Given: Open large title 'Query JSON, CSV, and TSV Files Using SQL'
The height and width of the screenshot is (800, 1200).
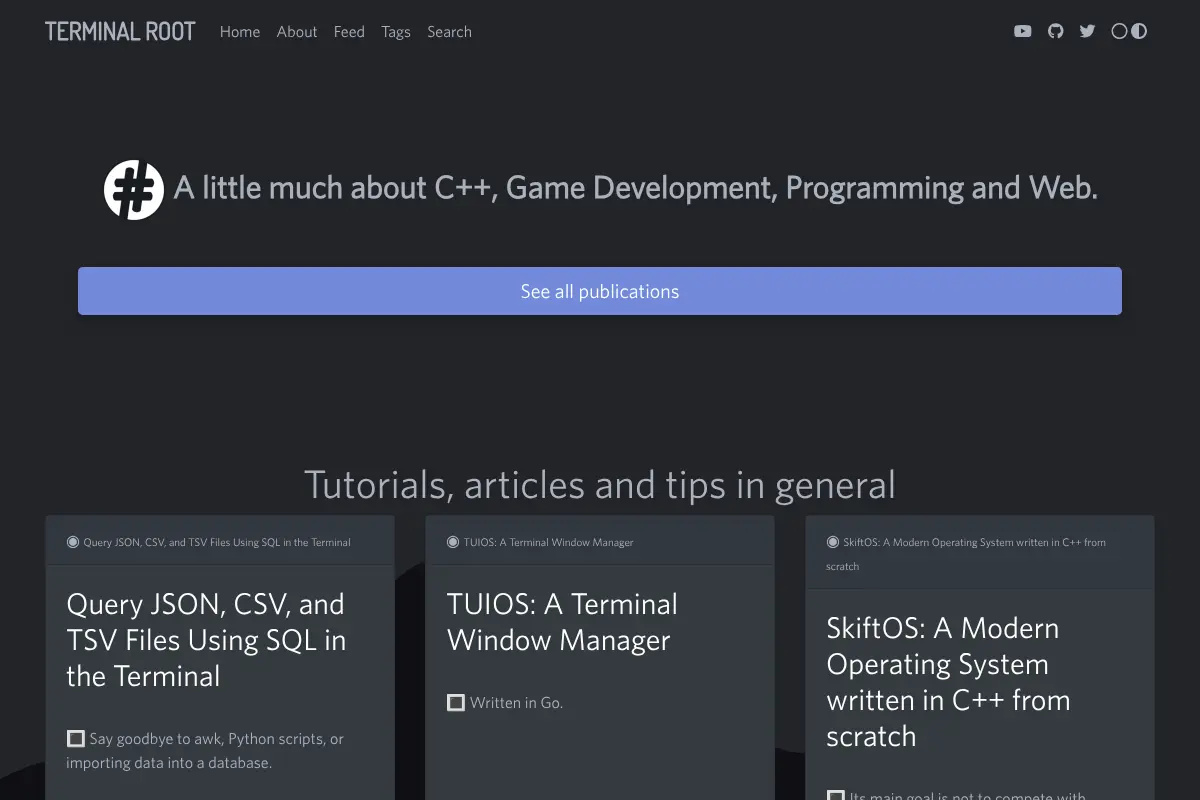Looking at the screenshot, I should tap(206, 640).
